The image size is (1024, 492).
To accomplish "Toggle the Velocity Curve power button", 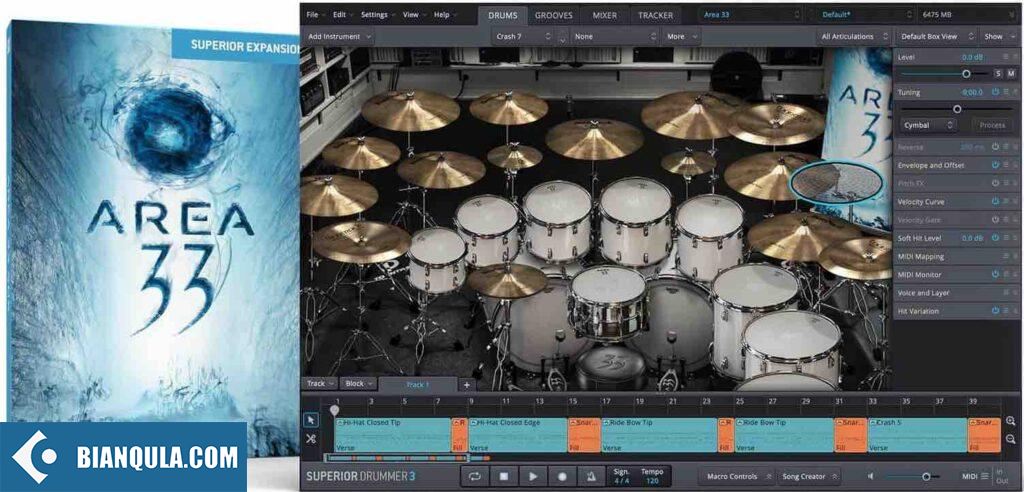I will click(995, 202).
